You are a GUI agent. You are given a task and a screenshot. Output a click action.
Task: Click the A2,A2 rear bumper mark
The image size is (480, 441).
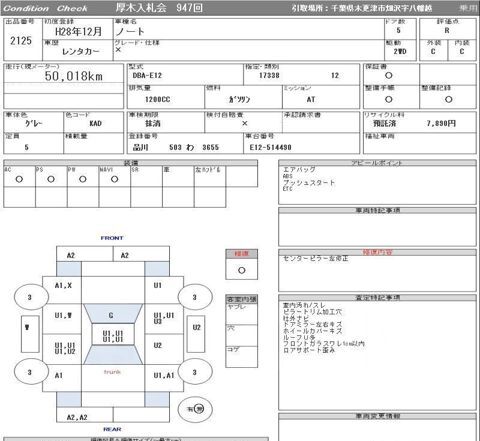click(77, 417)
